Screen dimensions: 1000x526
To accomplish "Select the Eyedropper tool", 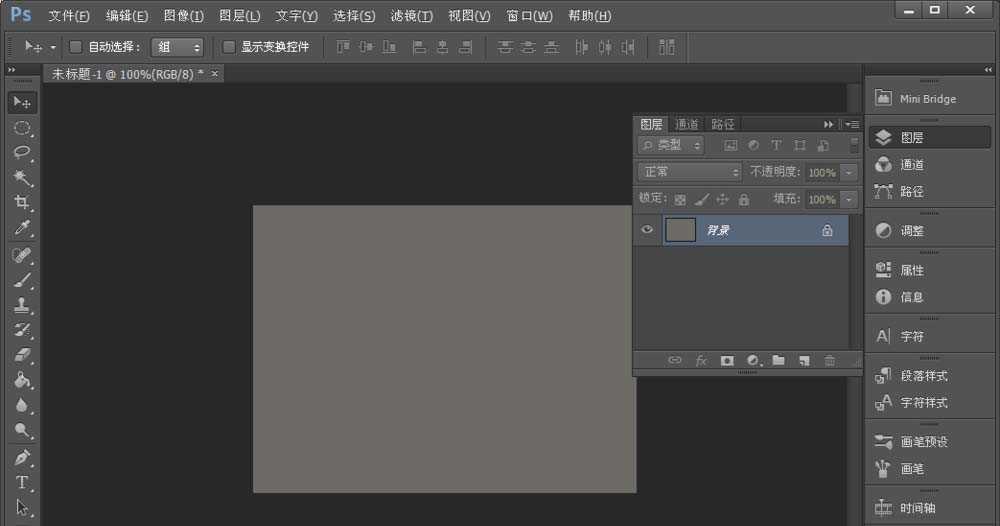I will coord(22,229).
